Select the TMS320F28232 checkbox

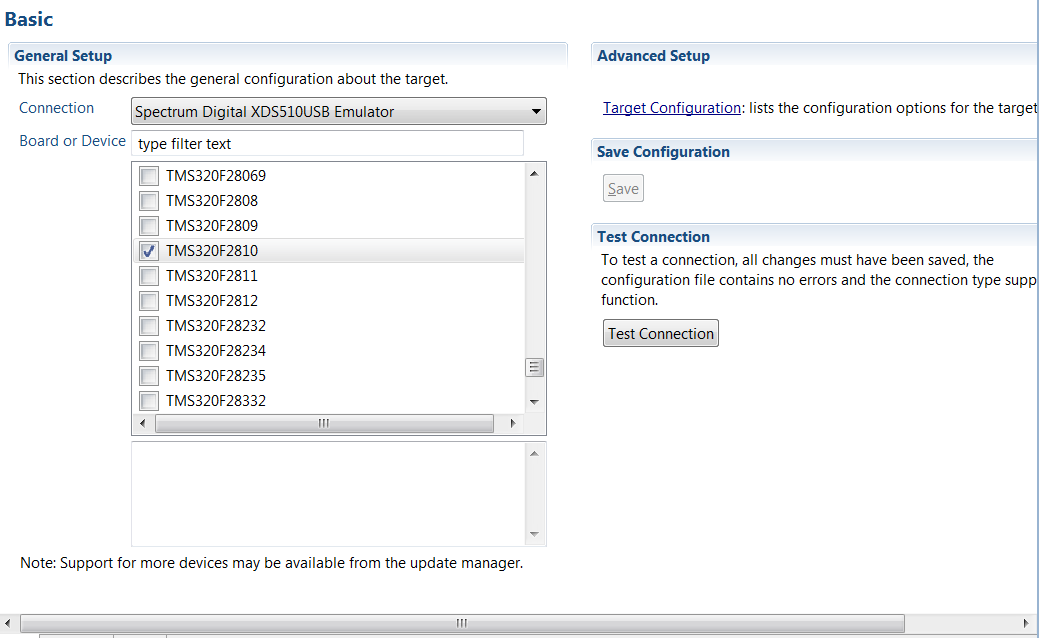(148, 325)
